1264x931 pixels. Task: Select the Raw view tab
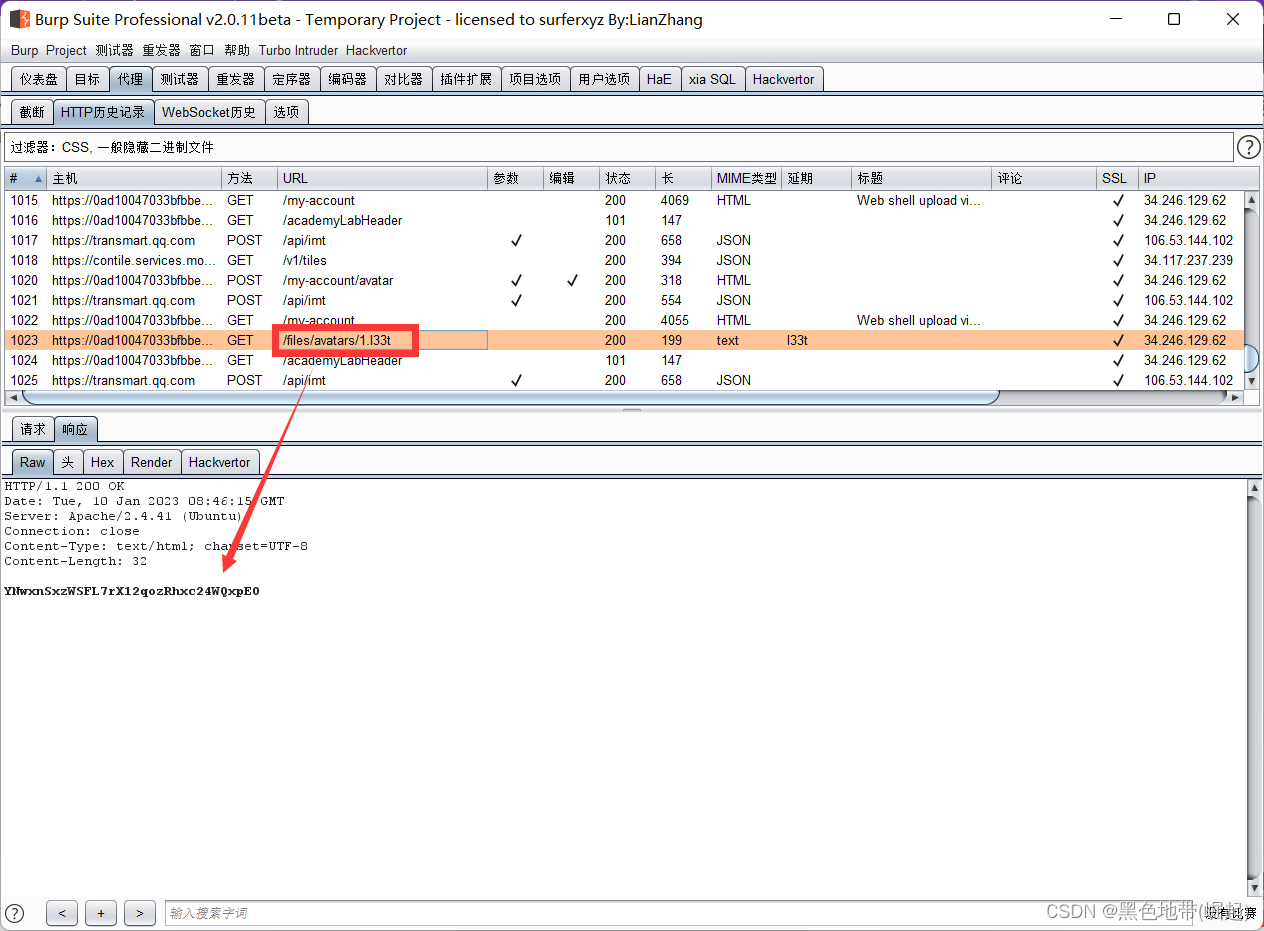(x=32, y=462)
